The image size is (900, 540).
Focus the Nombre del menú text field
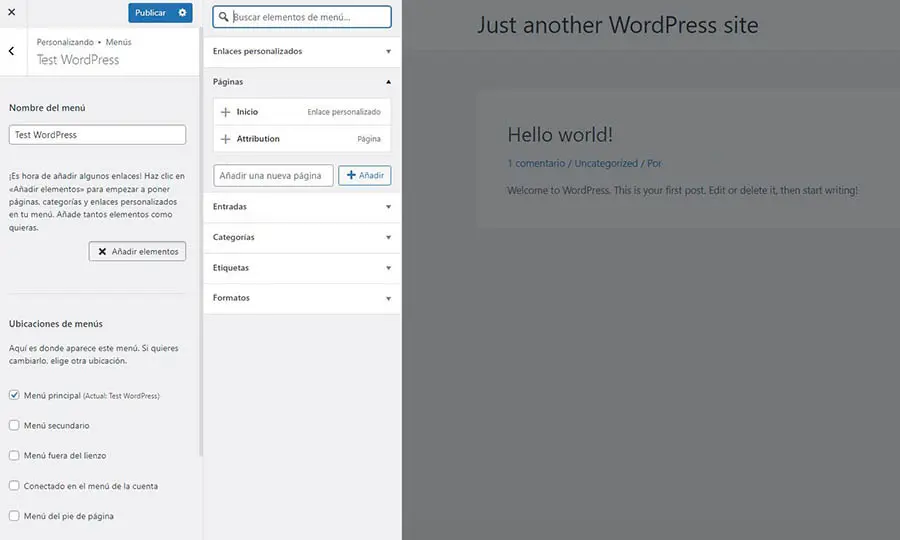coord(98,134)
